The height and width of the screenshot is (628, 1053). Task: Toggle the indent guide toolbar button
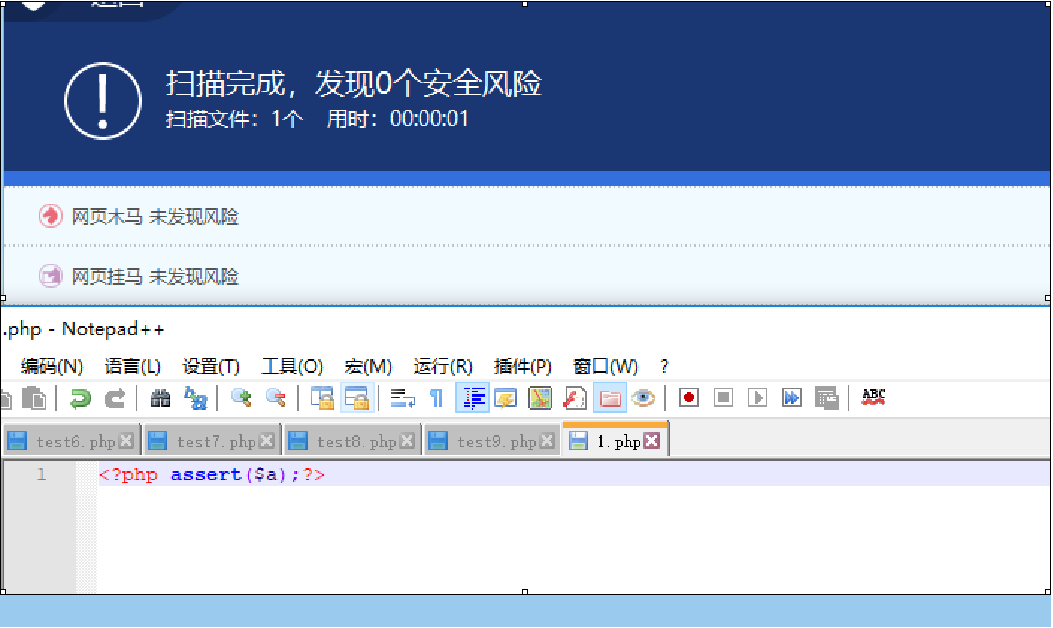click(471, 398)
